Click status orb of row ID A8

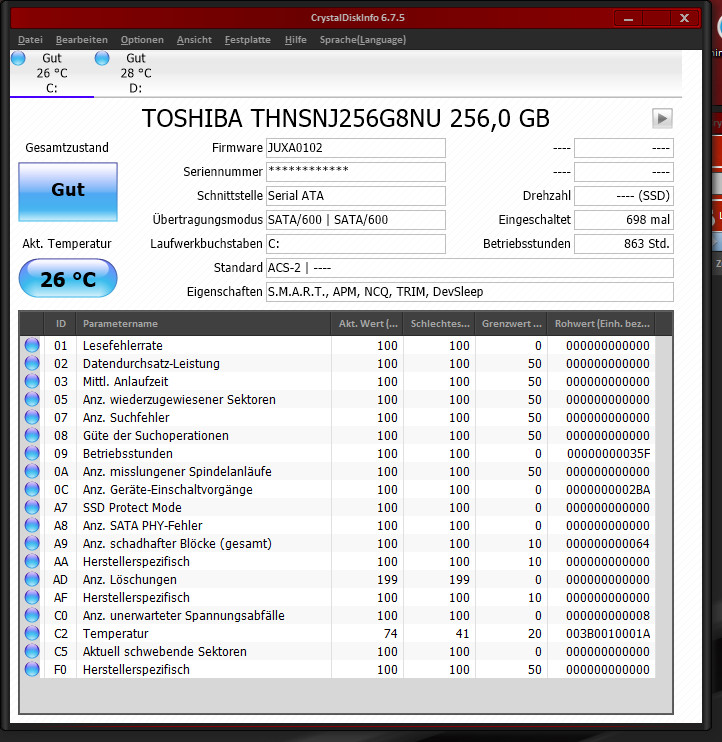coord(32,525)
